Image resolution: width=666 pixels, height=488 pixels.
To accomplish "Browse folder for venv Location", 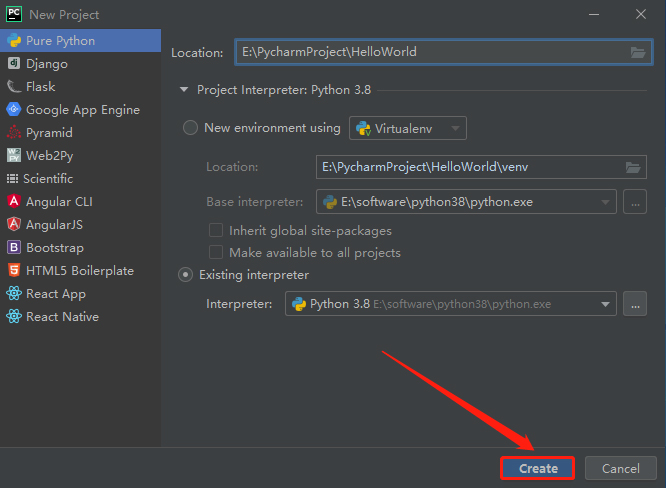I will 633,167.
